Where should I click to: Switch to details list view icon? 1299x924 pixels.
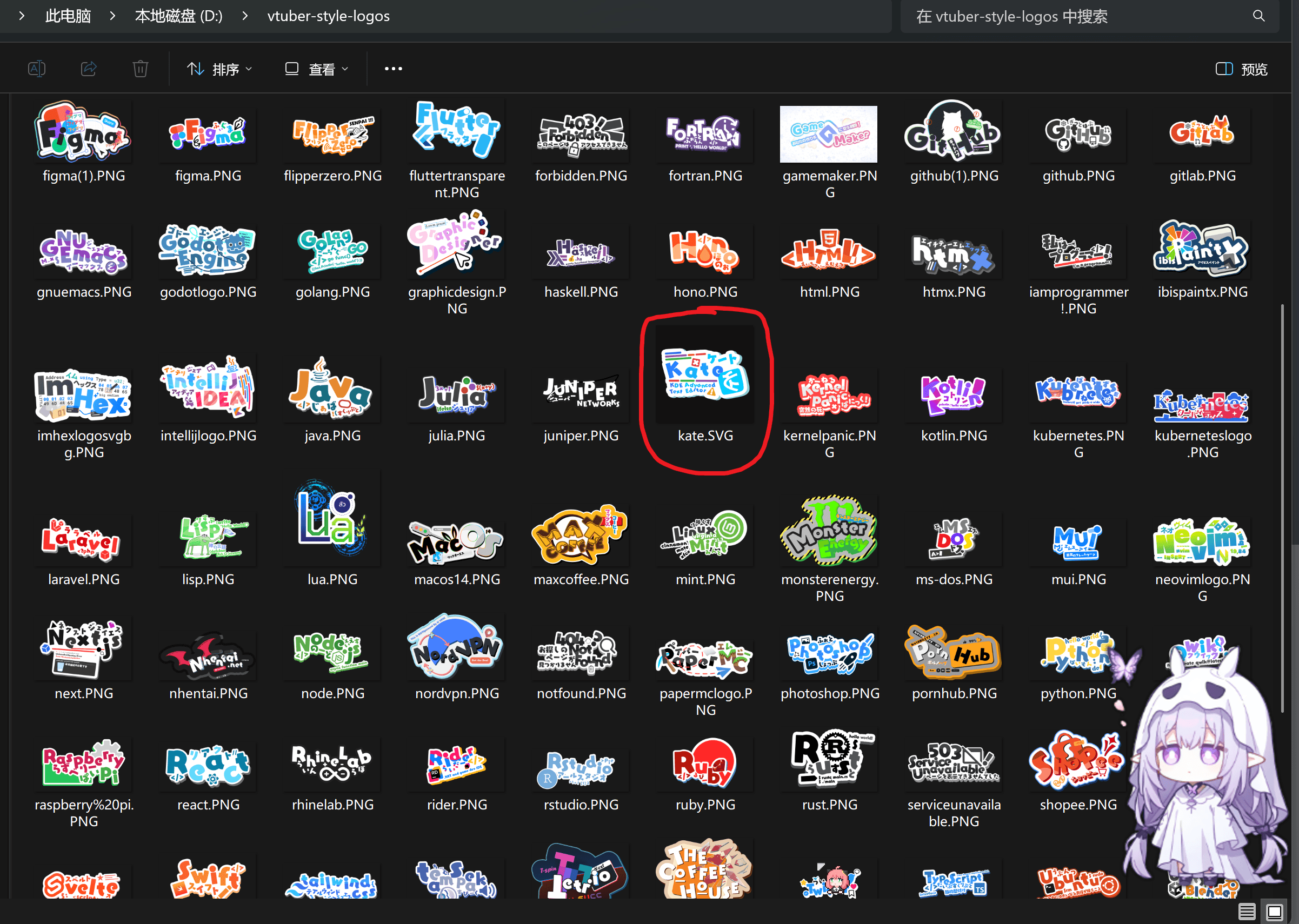(x=1247, y=912)
